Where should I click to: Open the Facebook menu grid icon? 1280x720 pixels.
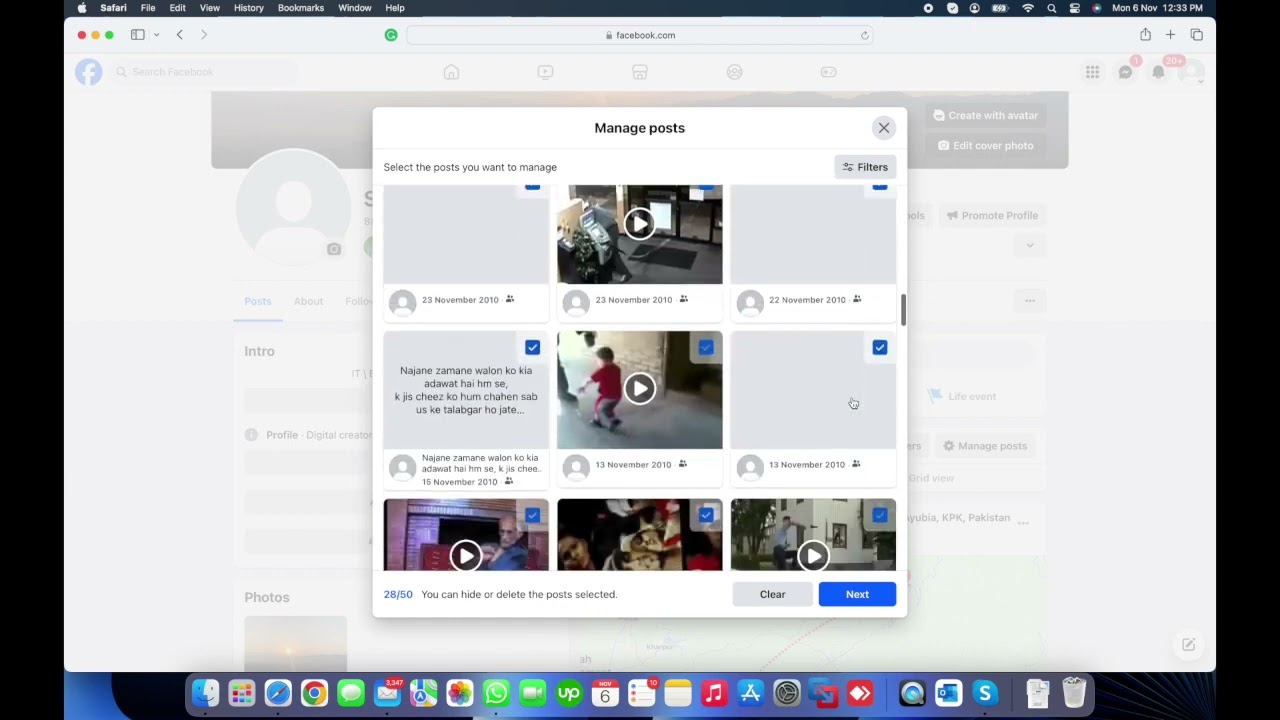1093,72
